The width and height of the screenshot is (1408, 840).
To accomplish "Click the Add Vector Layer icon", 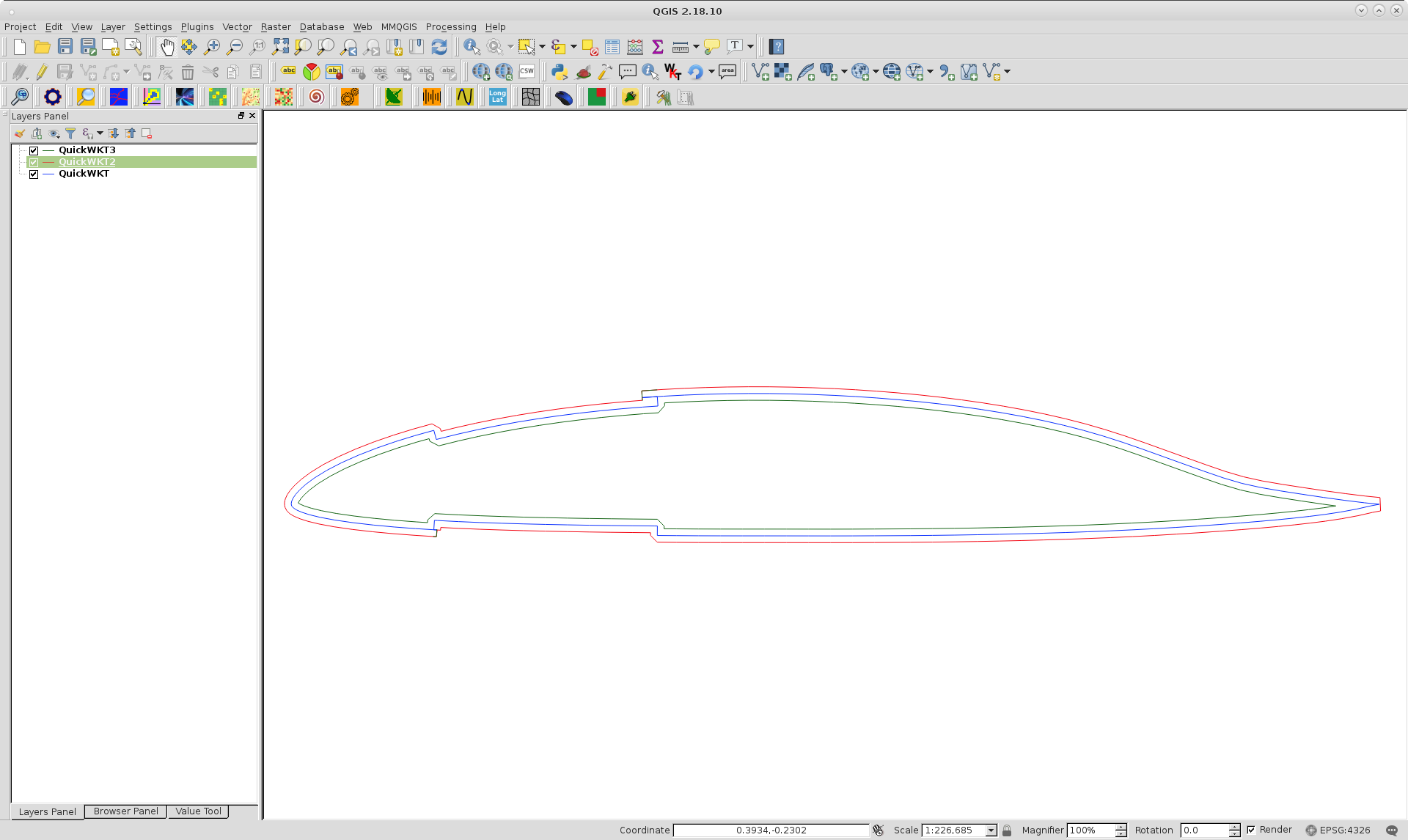I will point(760,72).
